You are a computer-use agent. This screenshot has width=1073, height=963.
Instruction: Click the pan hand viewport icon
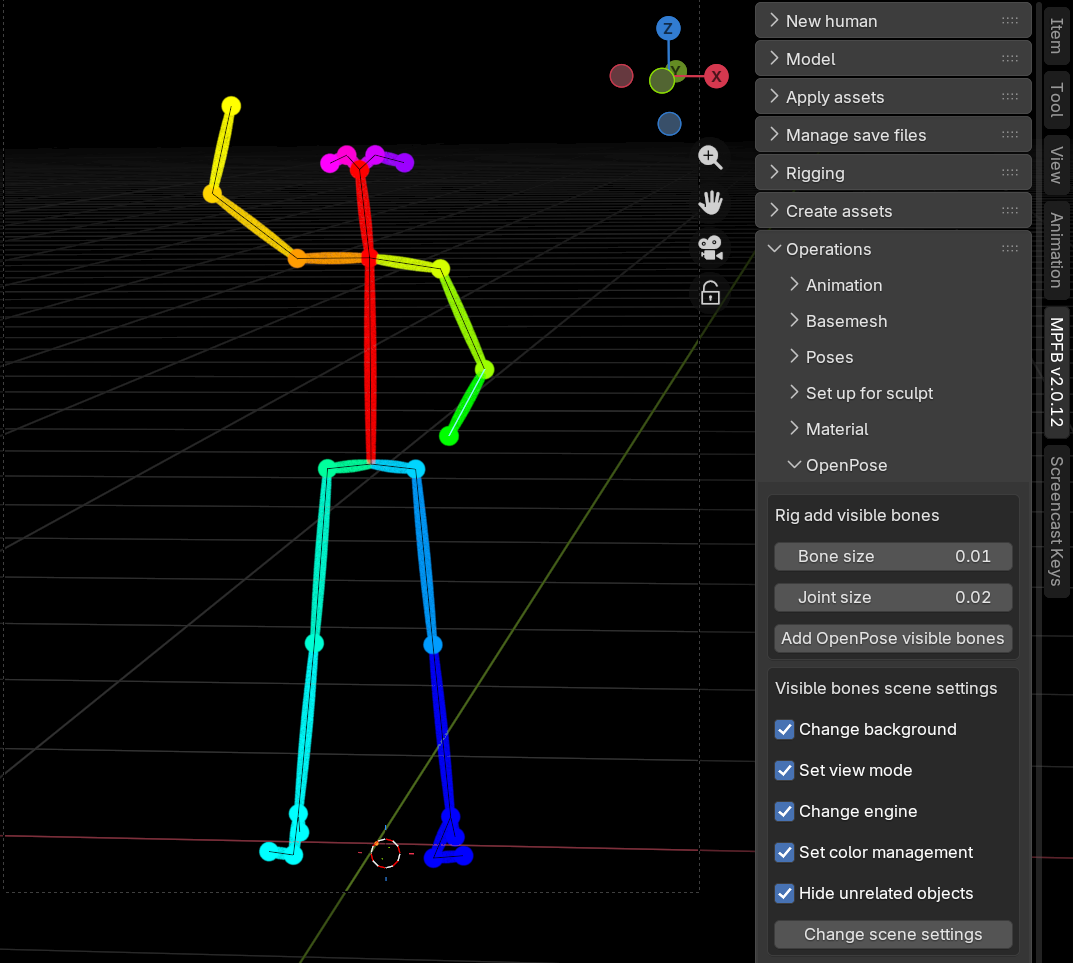710,203
